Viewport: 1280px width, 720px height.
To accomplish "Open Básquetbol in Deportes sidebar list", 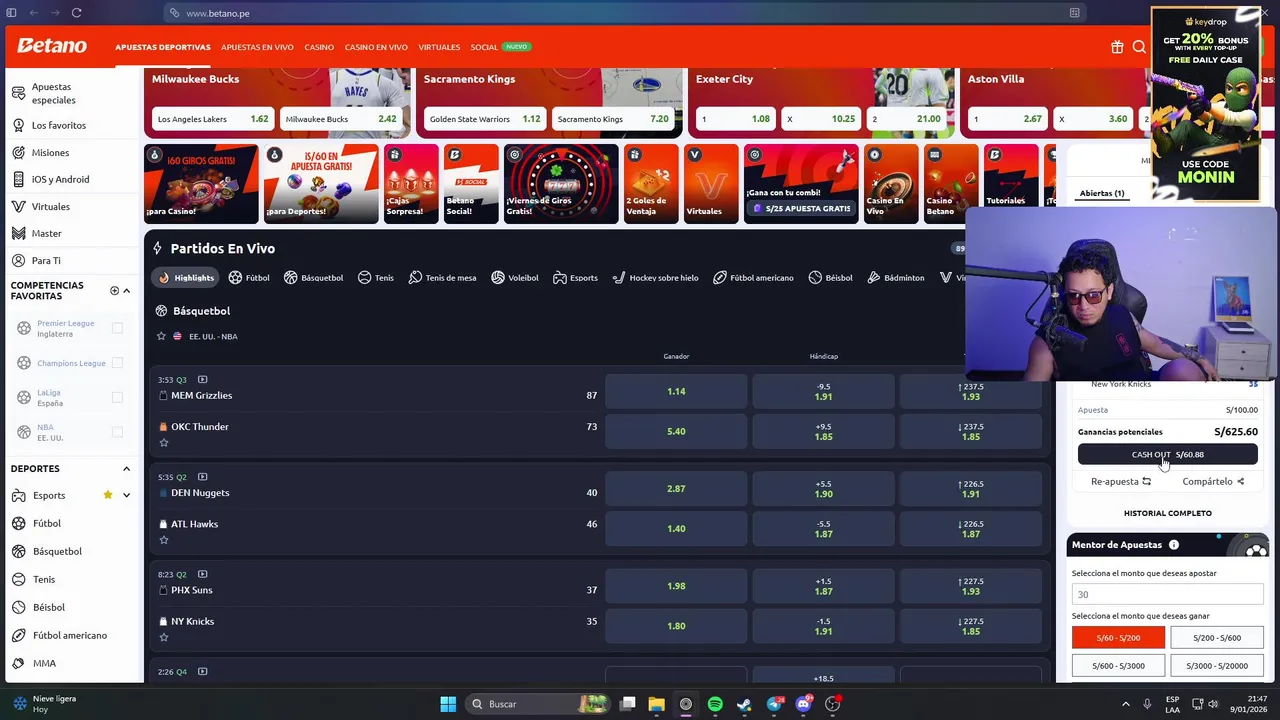I will point(57,551).
